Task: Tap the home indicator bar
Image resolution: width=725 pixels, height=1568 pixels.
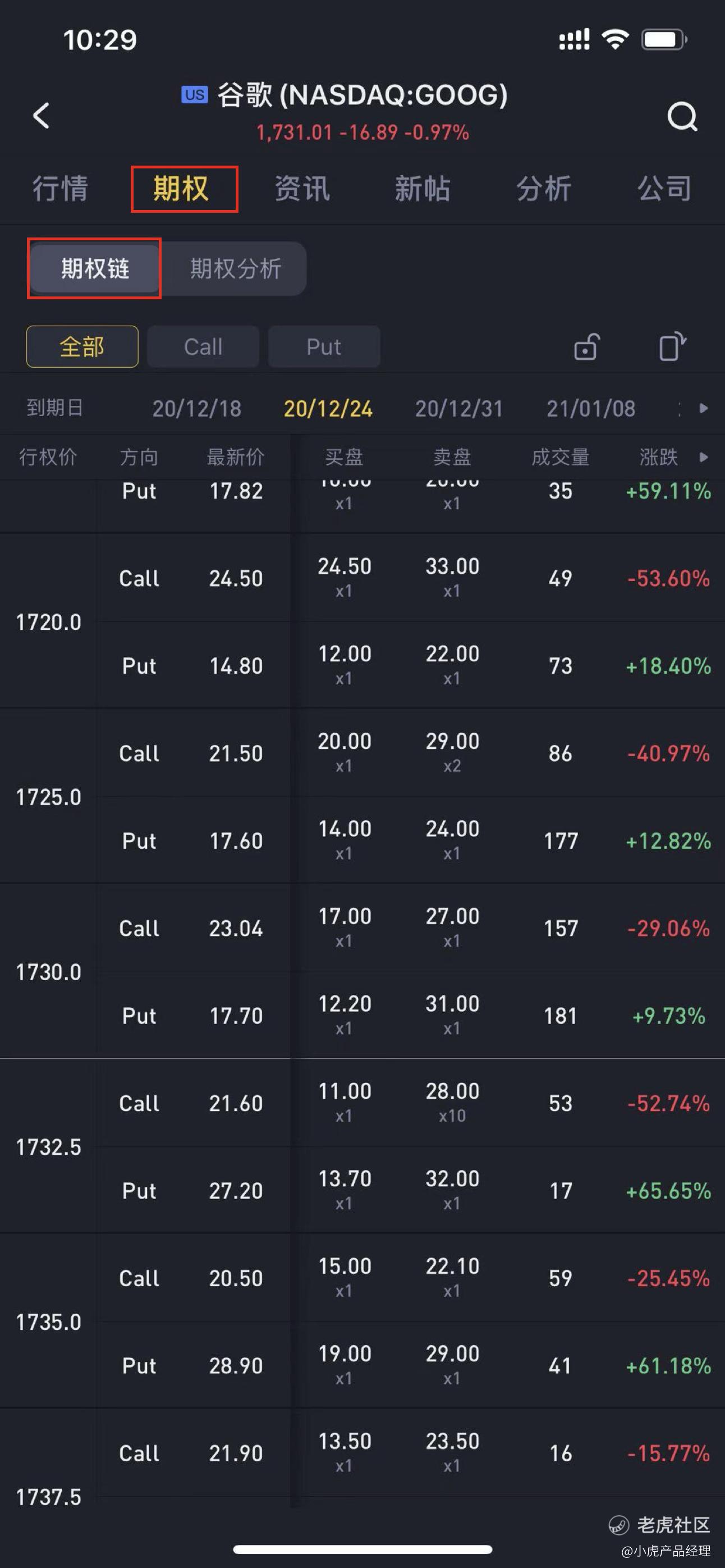Action: tap(362, 1549)
